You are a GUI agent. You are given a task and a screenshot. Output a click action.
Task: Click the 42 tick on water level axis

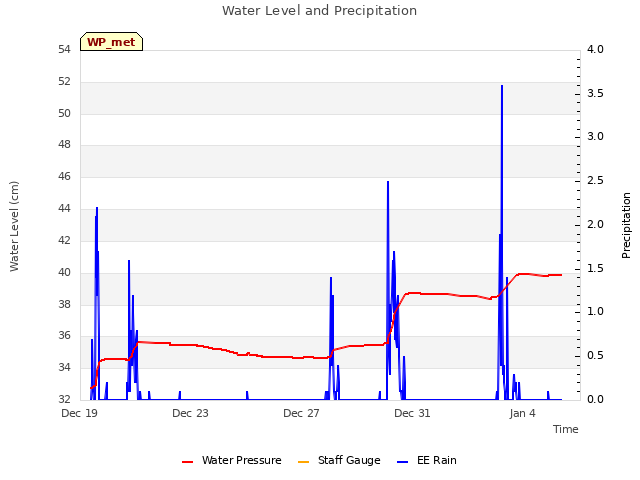pyautogui.click(x=64, y=240)
